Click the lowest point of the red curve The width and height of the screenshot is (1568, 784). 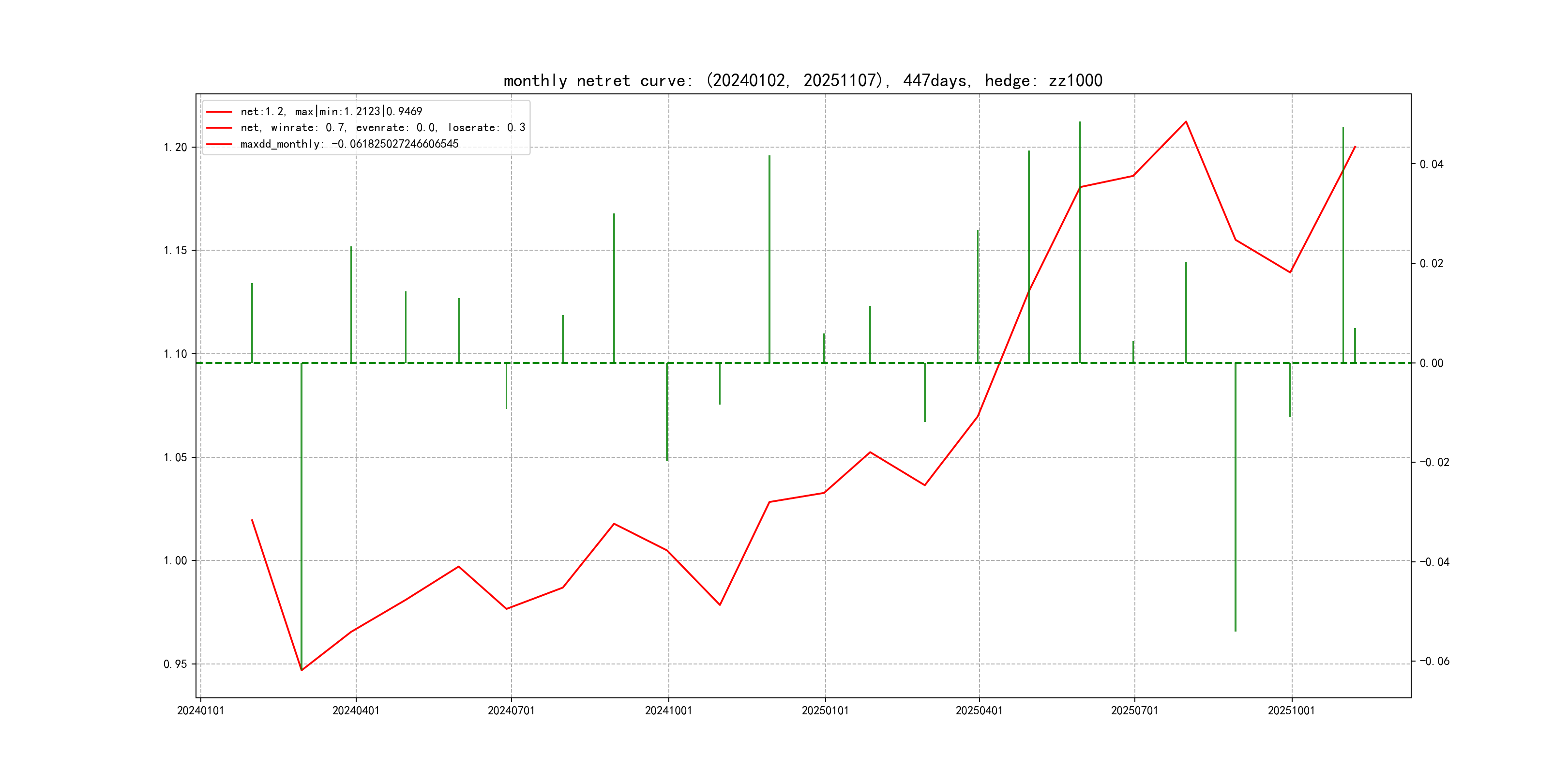point(302,670)
